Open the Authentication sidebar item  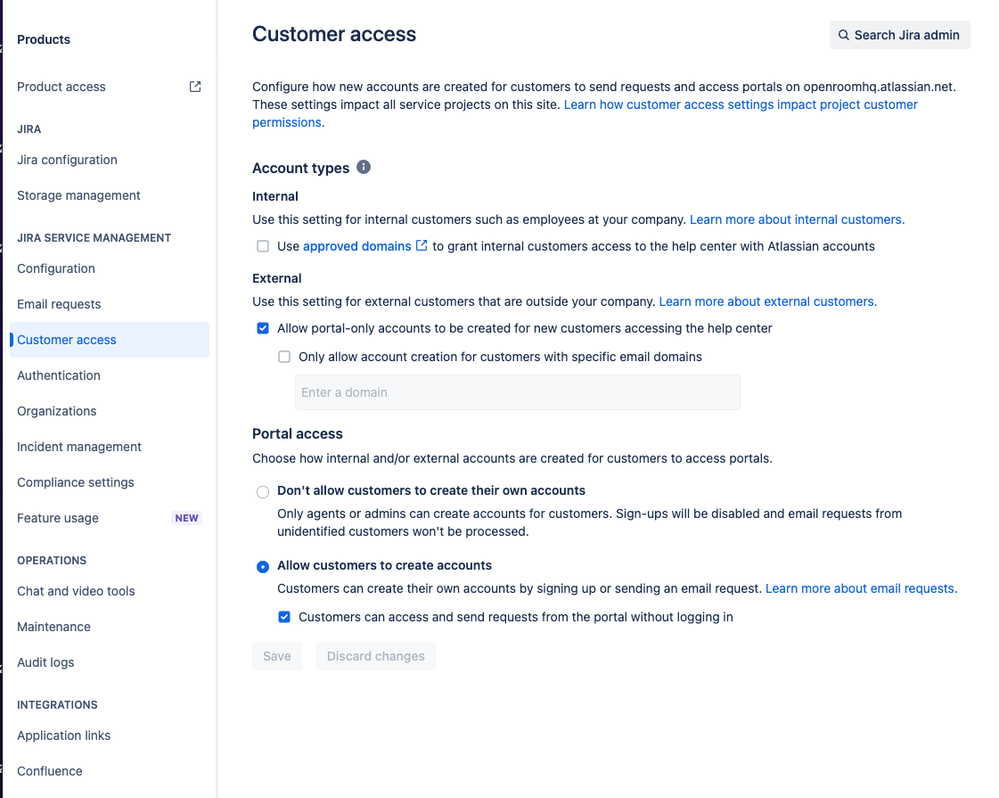click(59, 375)
